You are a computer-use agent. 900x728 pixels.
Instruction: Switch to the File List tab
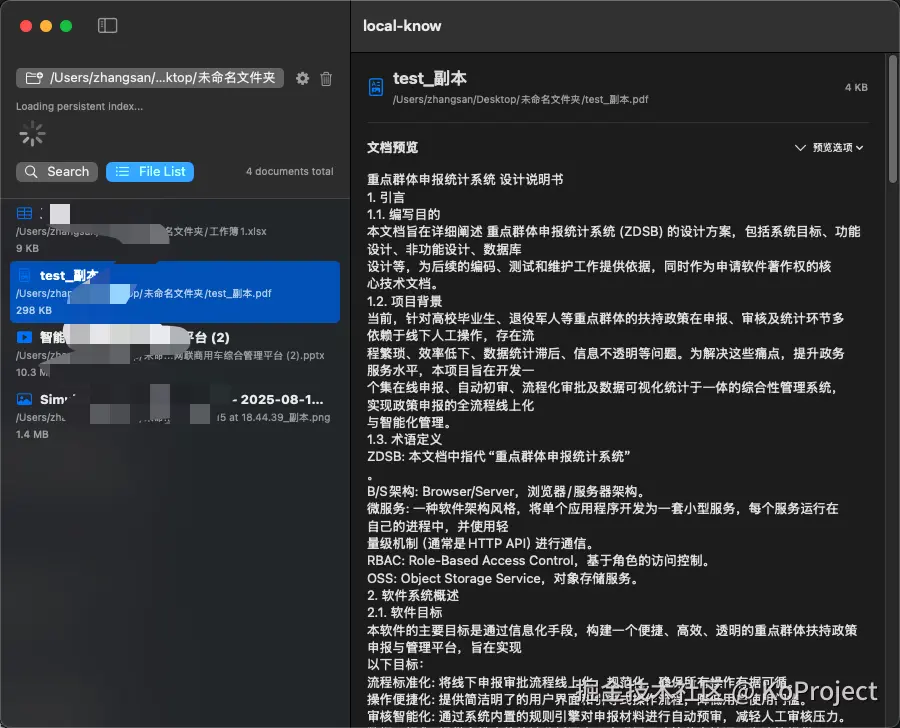pos(149,171)
